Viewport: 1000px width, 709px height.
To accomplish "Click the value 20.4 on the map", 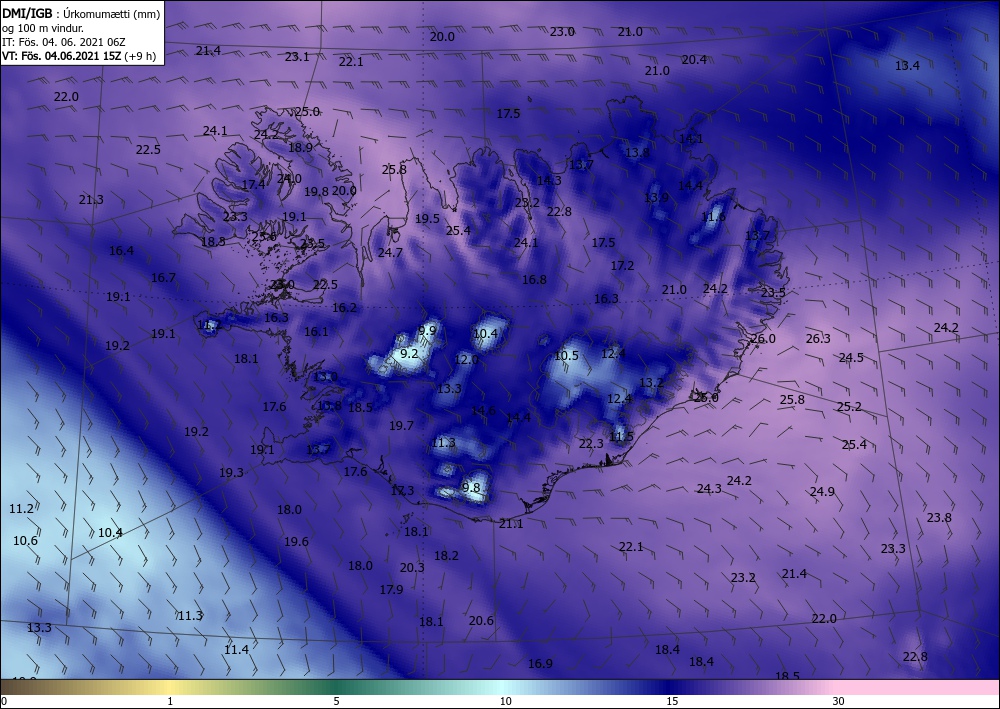I will coord(694,59).
